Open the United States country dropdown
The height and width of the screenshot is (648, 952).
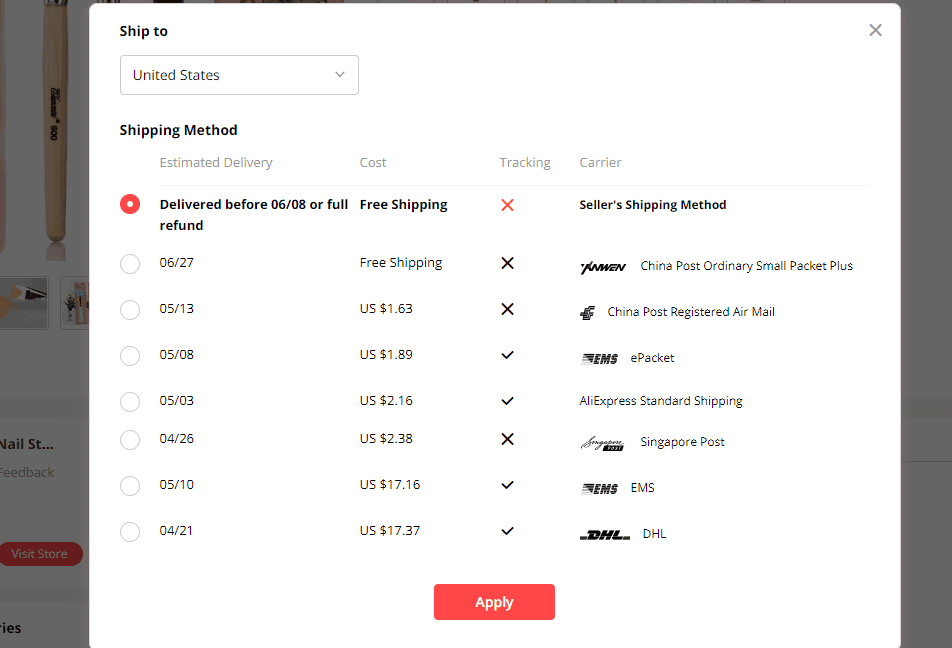pos(239,75)
